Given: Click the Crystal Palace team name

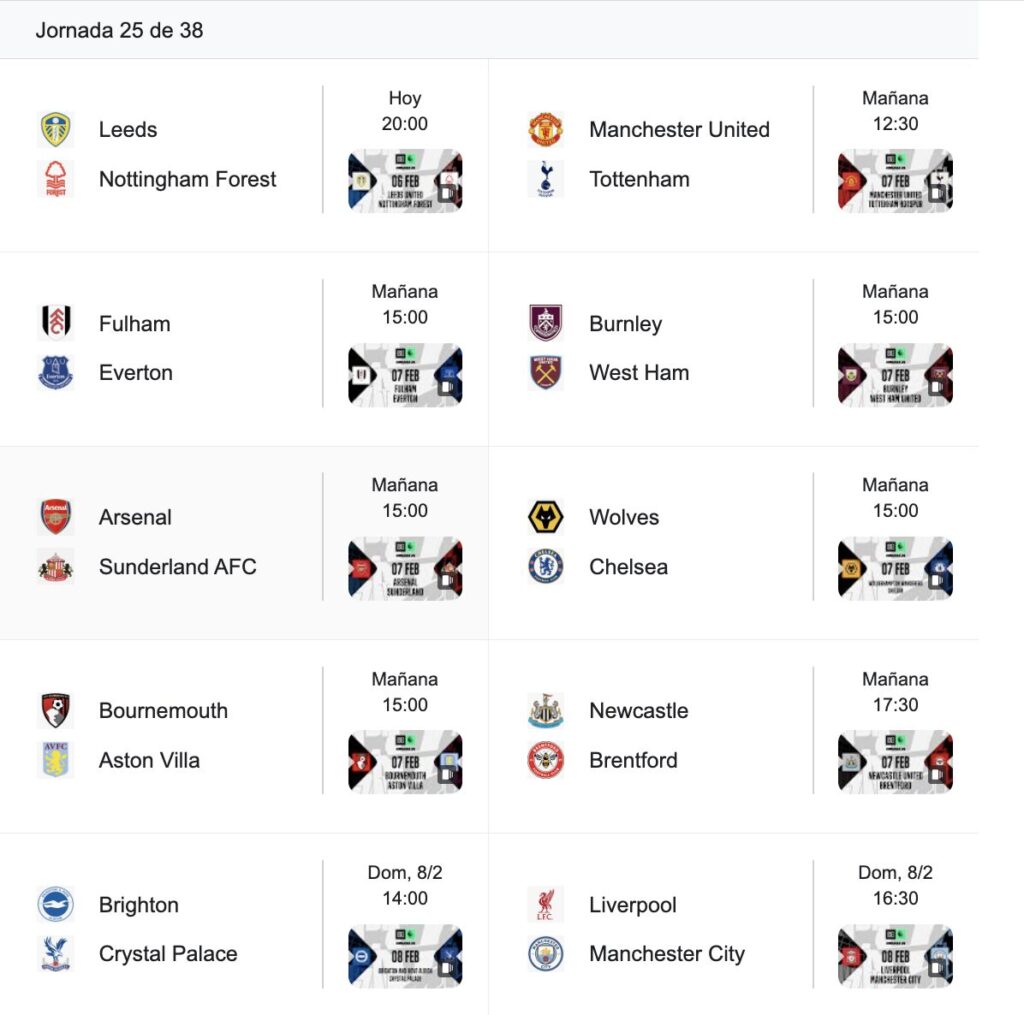Looking at the screenshot, I should click(168, 954).
